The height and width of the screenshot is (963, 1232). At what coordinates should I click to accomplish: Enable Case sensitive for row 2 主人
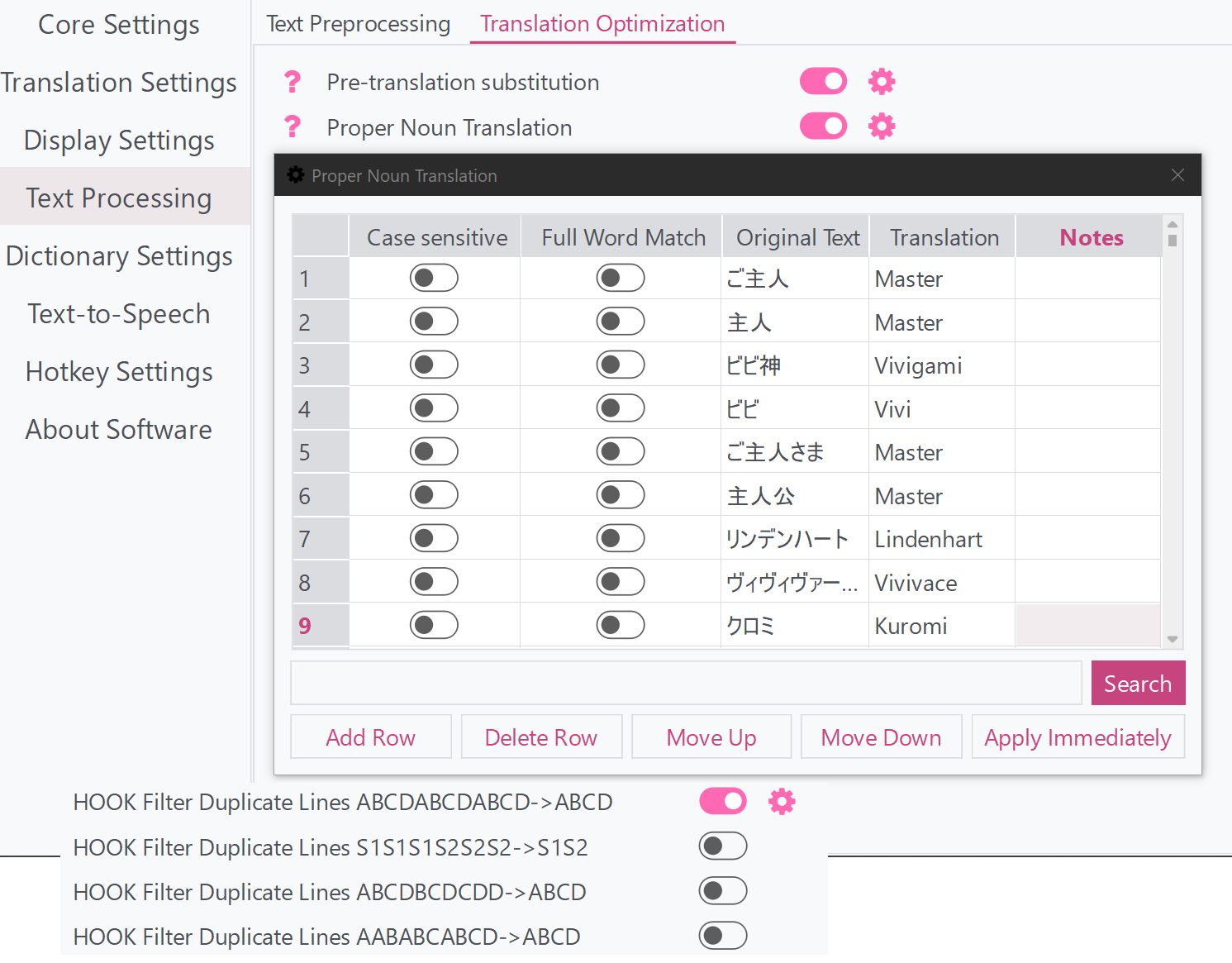point(434,322)
